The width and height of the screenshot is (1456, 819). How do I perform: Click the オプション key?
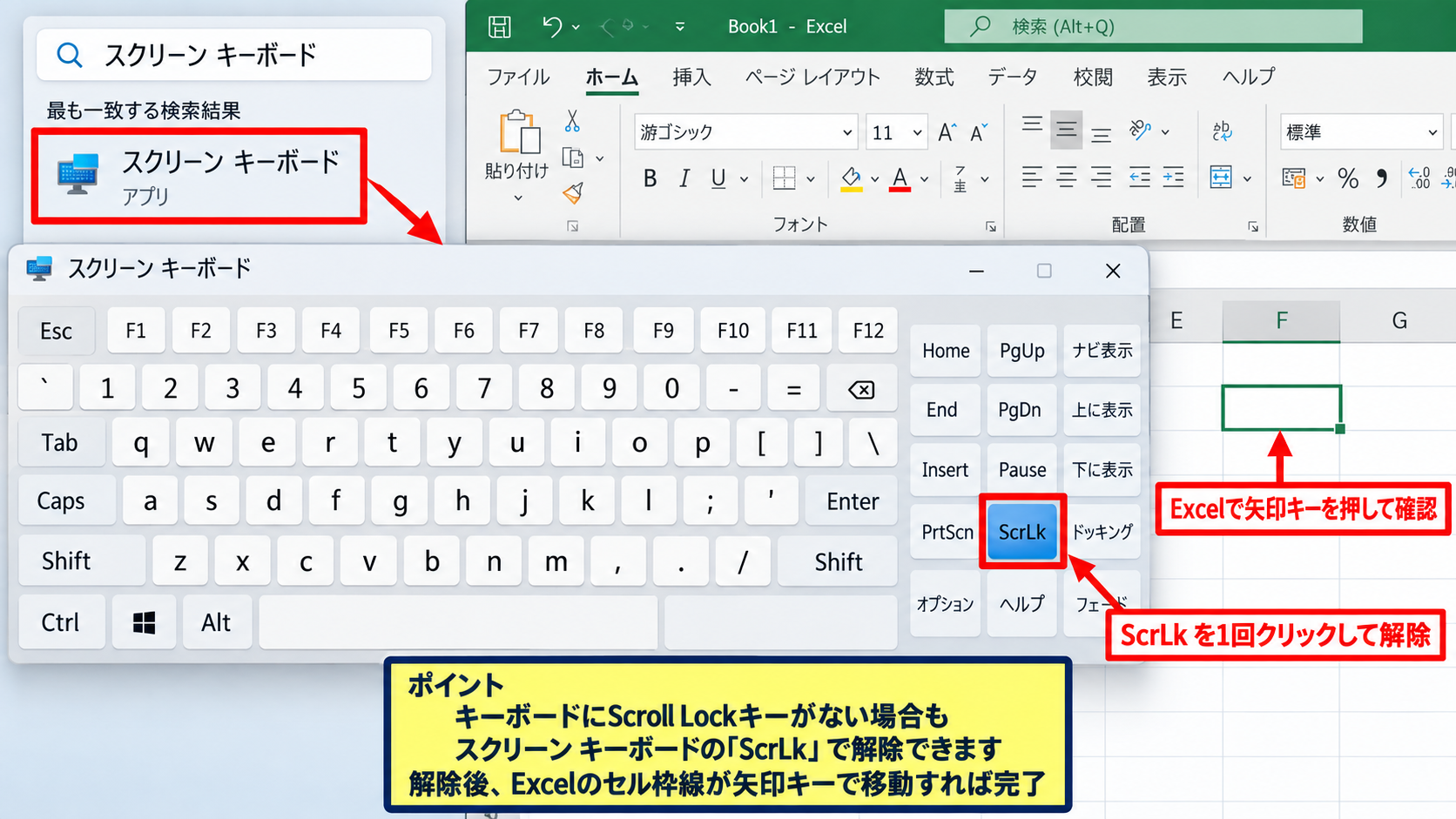click(945, 603)
